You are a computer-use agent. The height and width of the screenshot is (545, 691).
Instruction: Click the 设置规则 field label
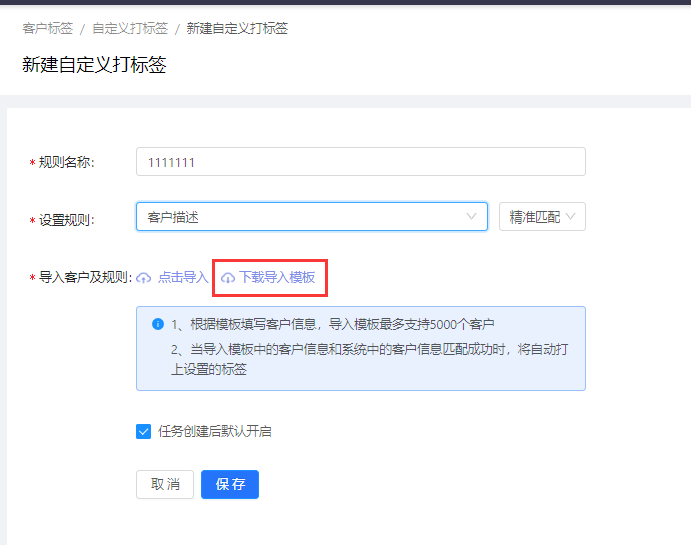(67, 220)
